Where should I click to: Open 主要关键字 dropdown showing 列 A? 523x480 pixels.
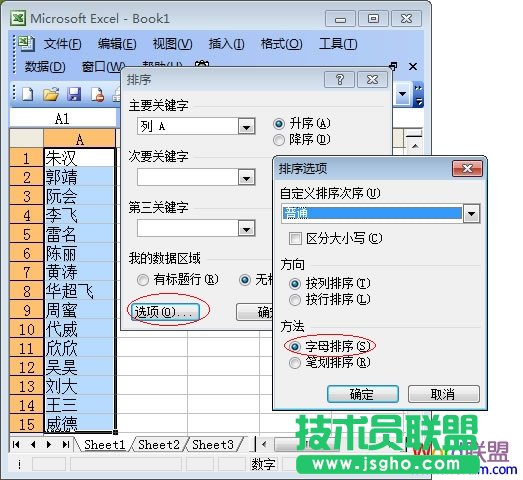(x=246, y=126)
